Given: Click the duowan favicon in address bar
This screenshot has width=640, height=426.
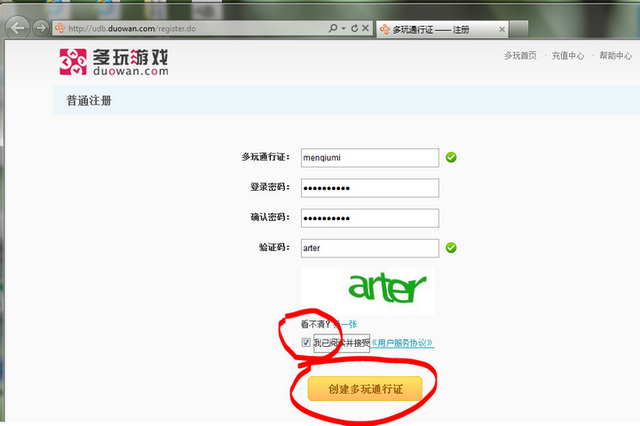Looking at the screenshot, I should tap(60, 28).
